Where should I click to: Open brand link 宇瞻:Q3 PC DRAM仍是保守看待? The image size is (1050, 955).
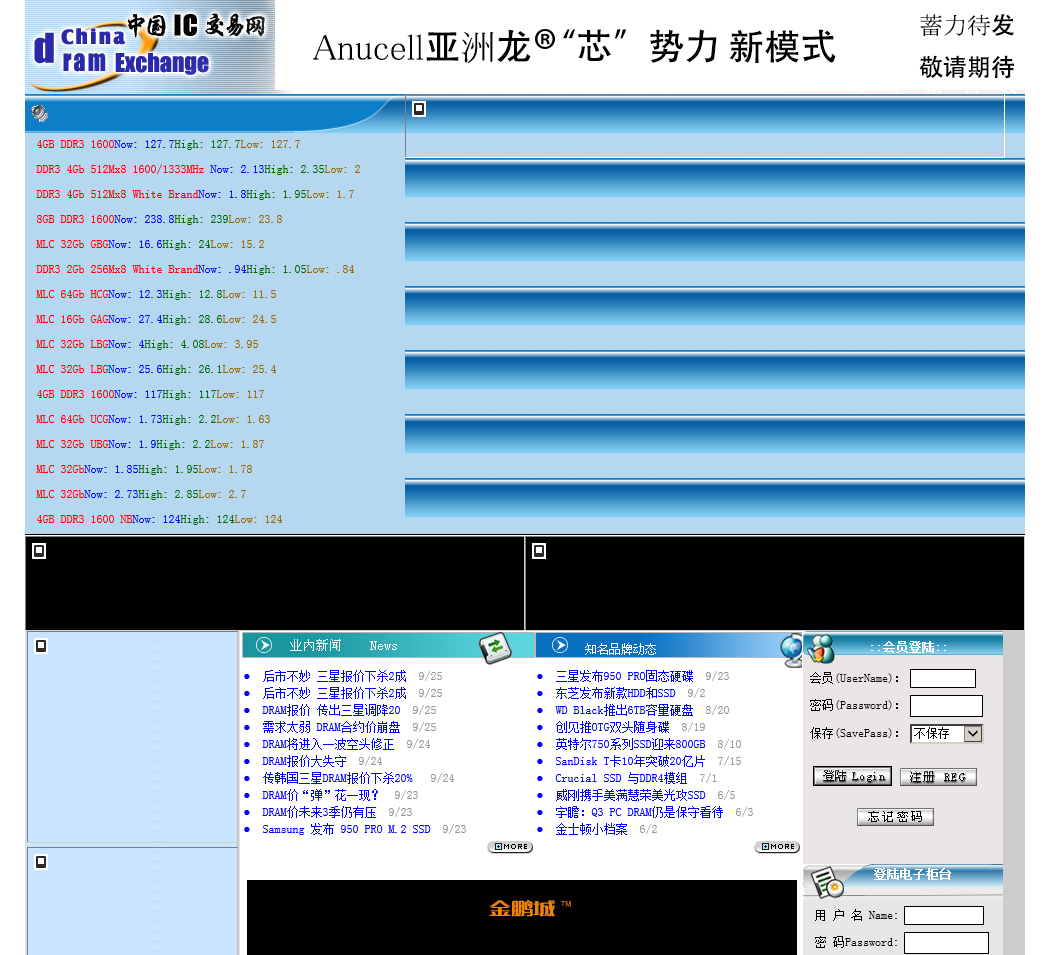(639, 812)
